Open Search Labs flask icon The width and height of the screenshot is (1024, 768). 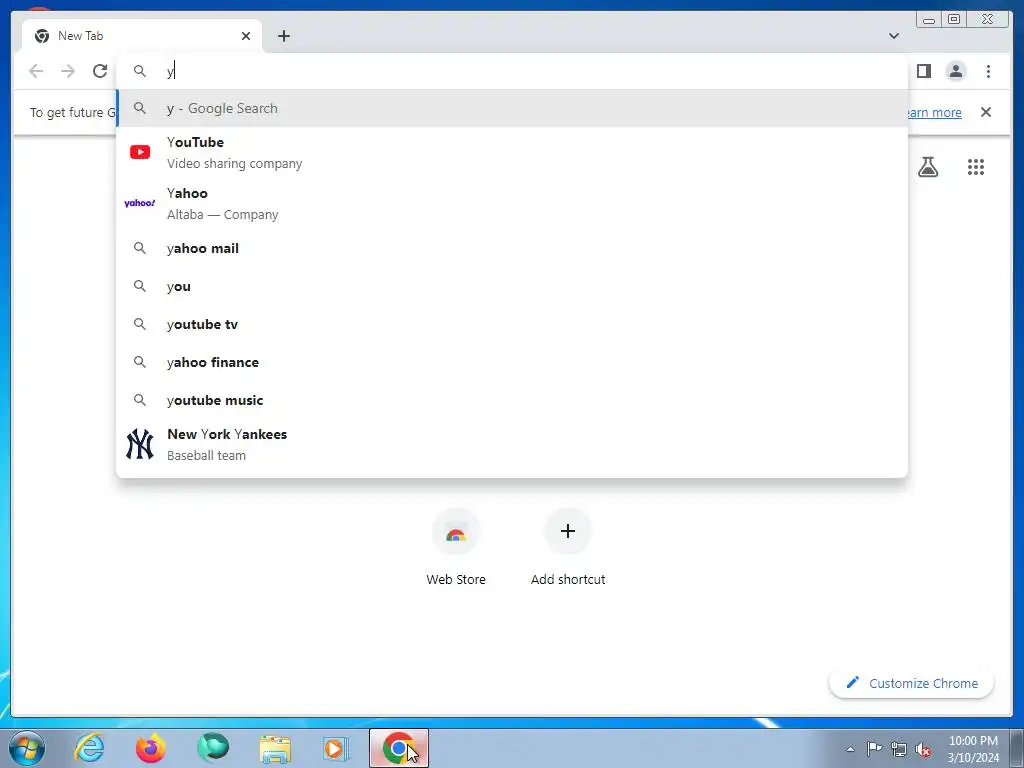(x=927, y=167)
